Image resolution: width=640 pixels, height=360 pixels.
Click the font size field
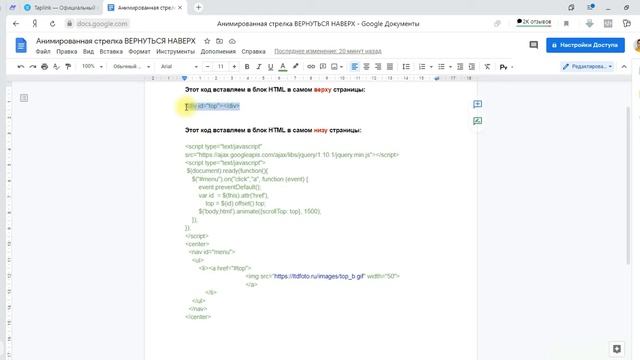coord(221,67)
